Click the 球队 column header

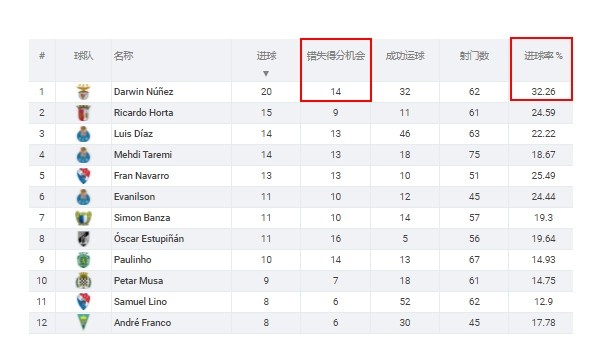pyautogui.click(x=83, y=56)
